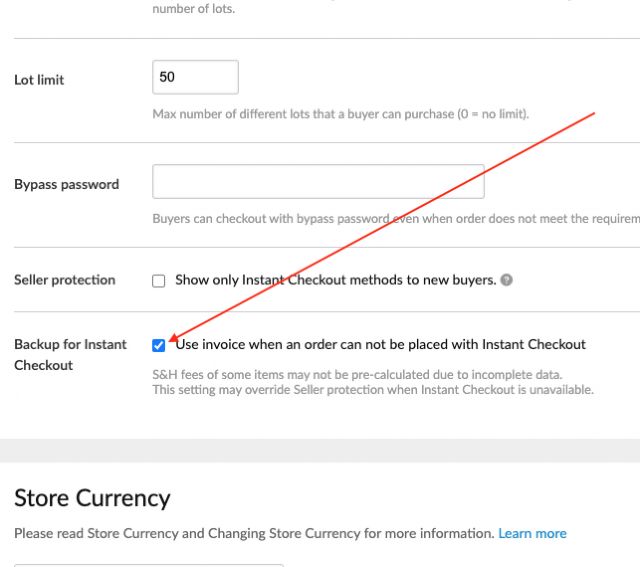The width and height of the screenshot is (640, 567).
Task: Open the dropdown below the Store Currency text
Action: [150, 563]
